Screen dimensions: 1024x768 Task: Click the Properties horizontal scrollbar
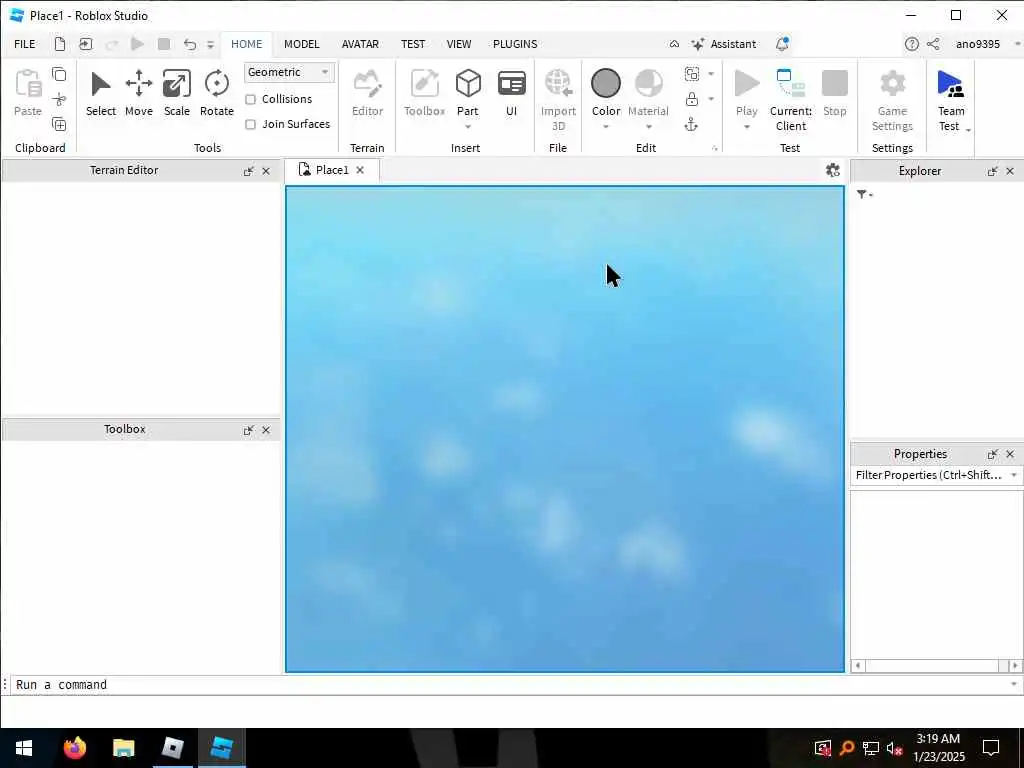[937, 665]
